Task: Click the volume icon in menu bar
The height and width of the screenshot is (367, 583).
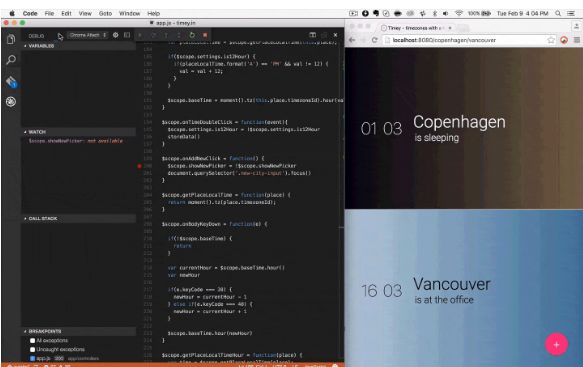Action: [445, 13]
